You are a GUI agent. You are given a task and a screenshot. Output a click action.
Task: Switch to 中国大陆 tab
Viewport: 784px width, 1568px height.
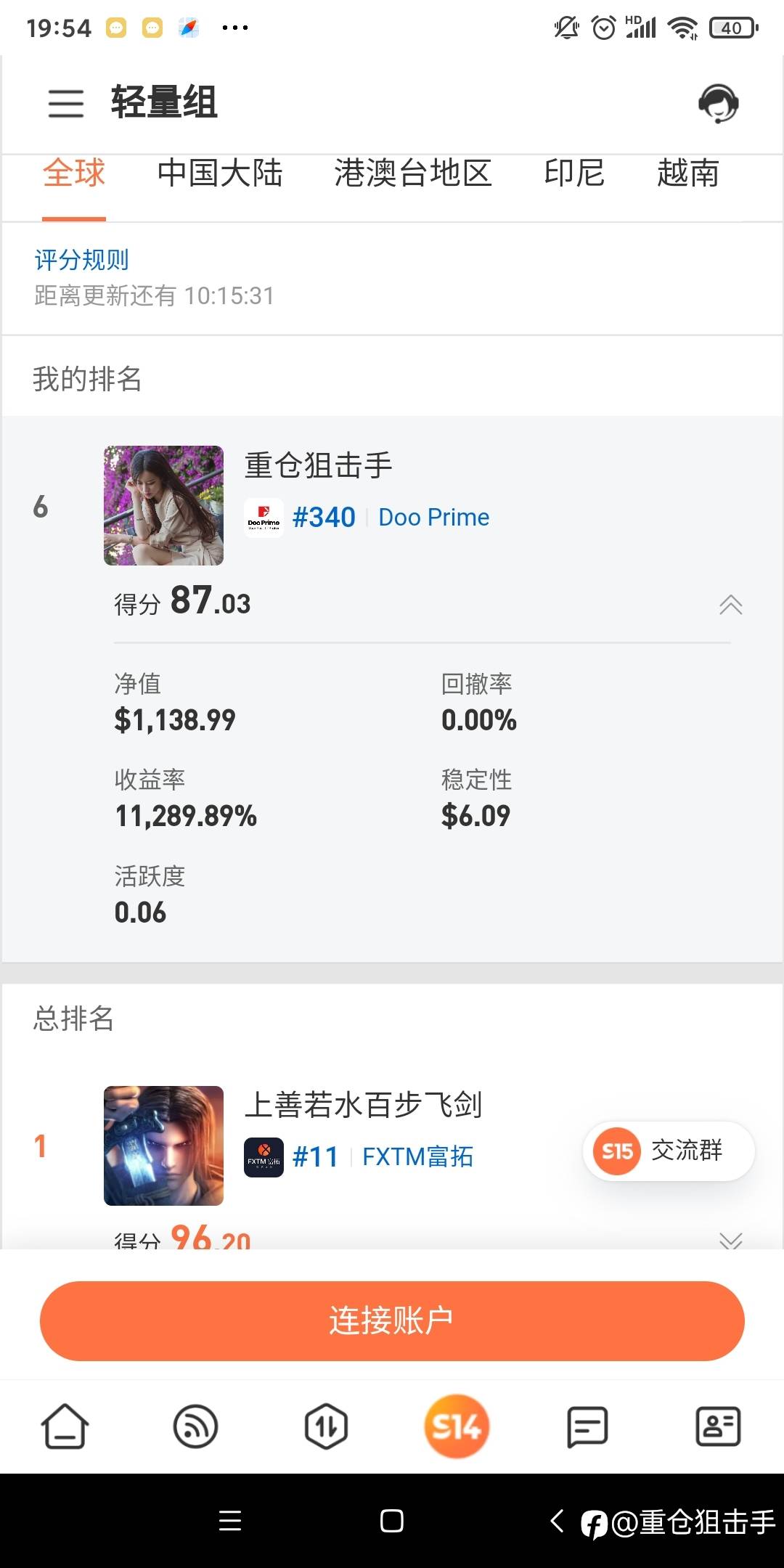point(220,173)
